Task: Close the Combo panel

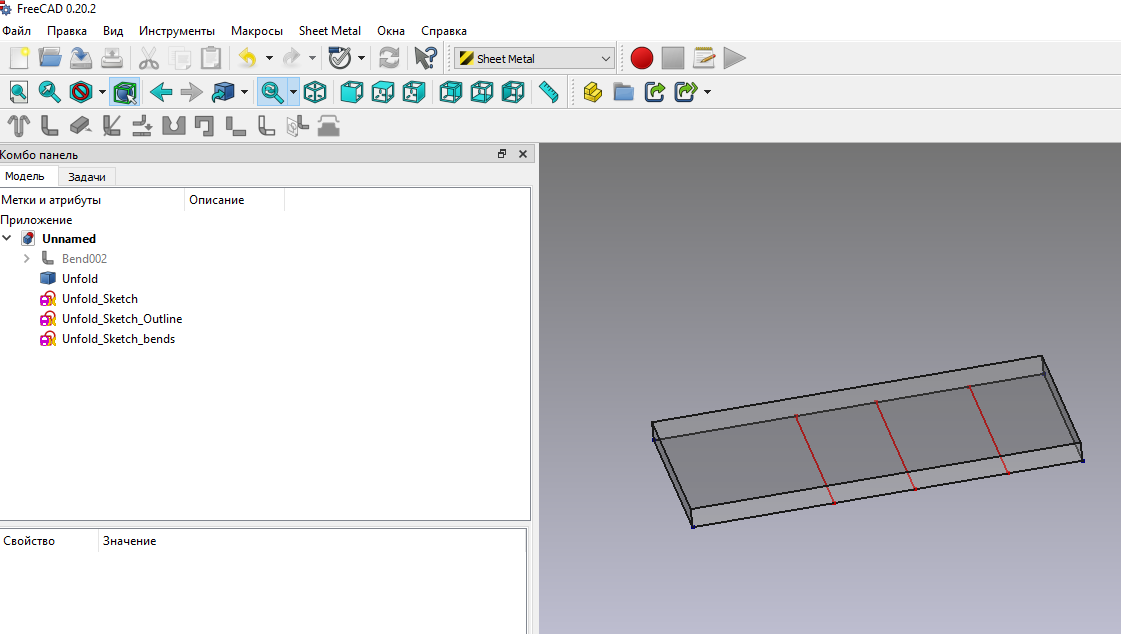Action: coord(522,154)
